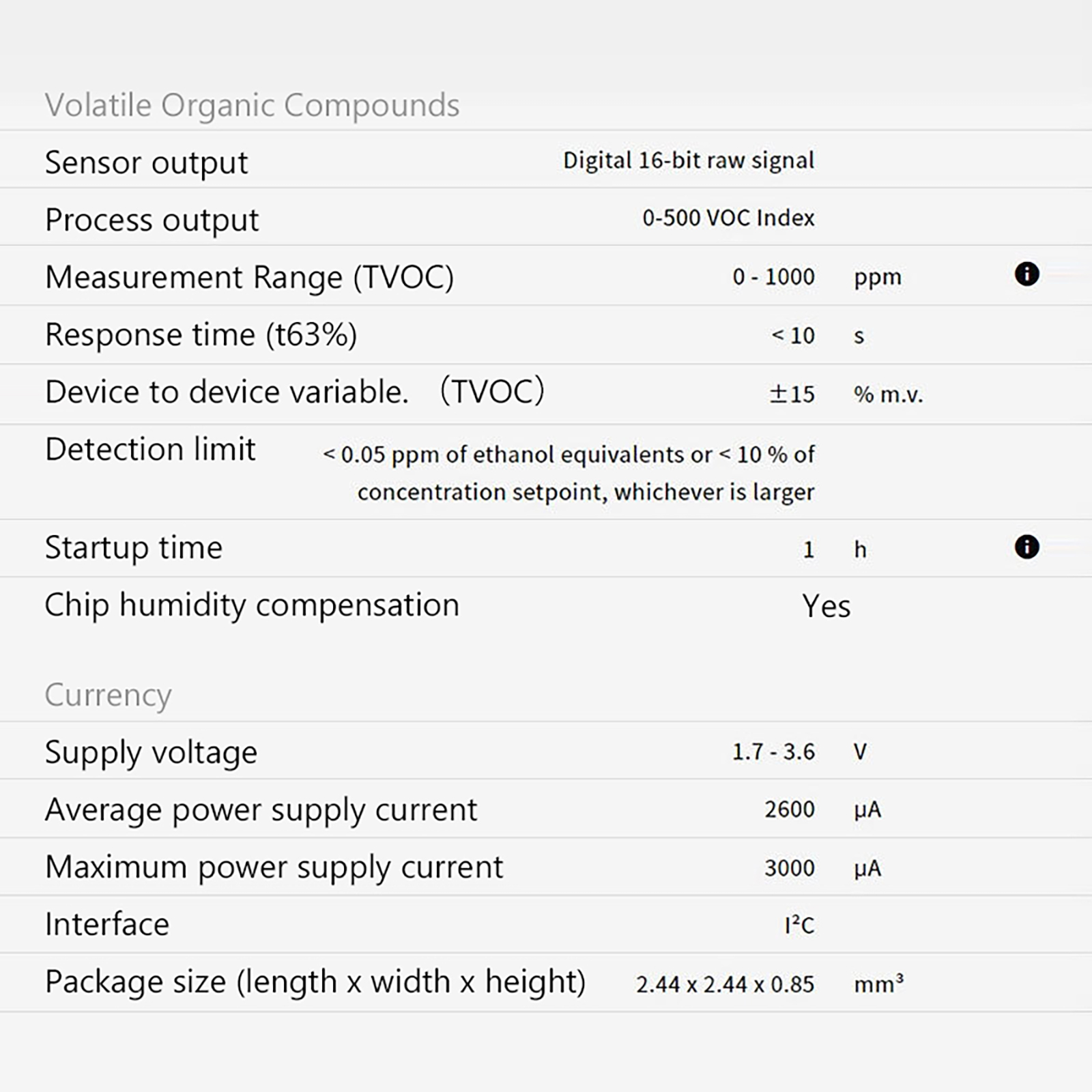The image size is (1092, 1092).
Task: Click the 0-500 VOC Index value
Action: pos(728,218)
